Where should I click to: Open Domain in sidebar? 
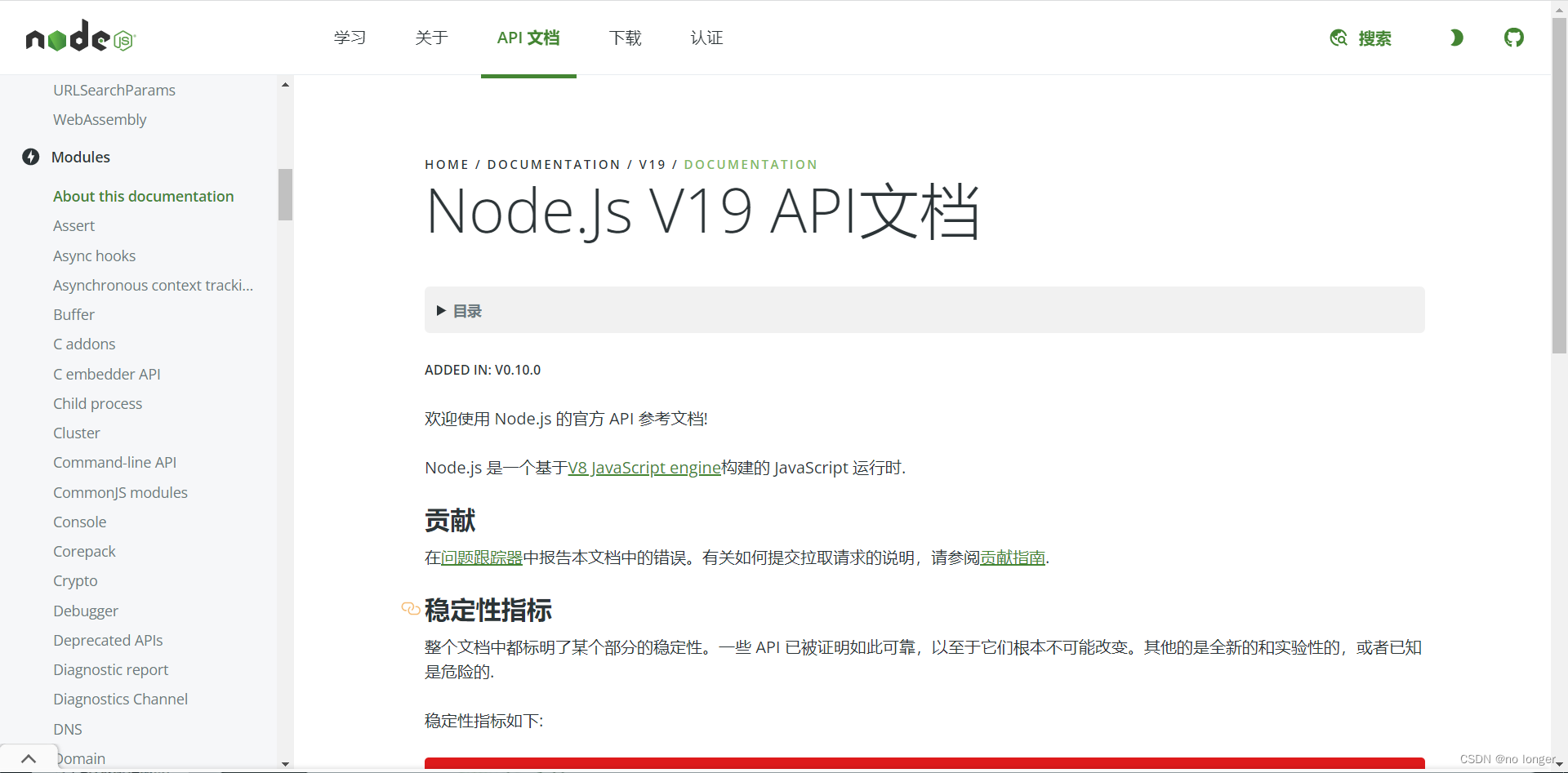point(81,758)
